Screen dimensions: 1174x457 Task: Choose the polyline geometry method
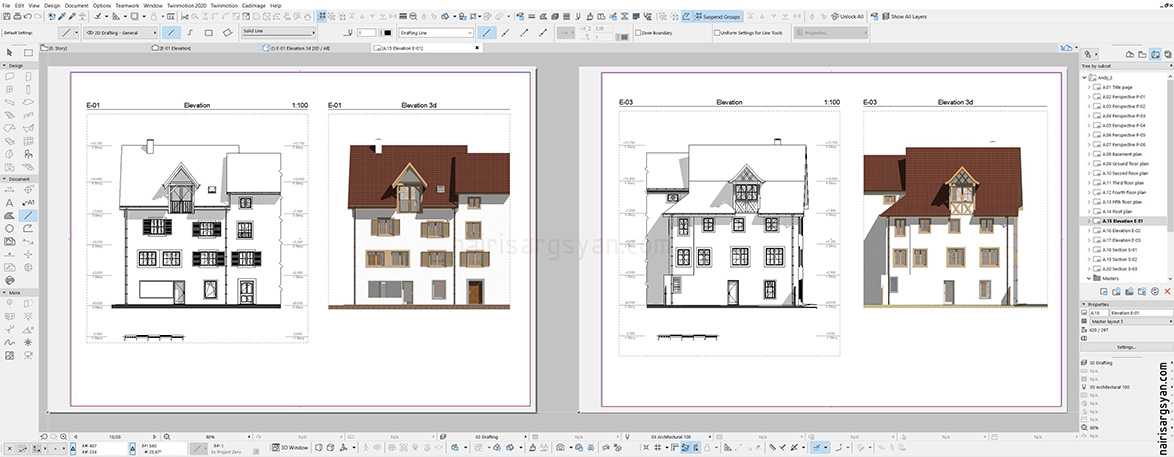[x=190, y=32]
